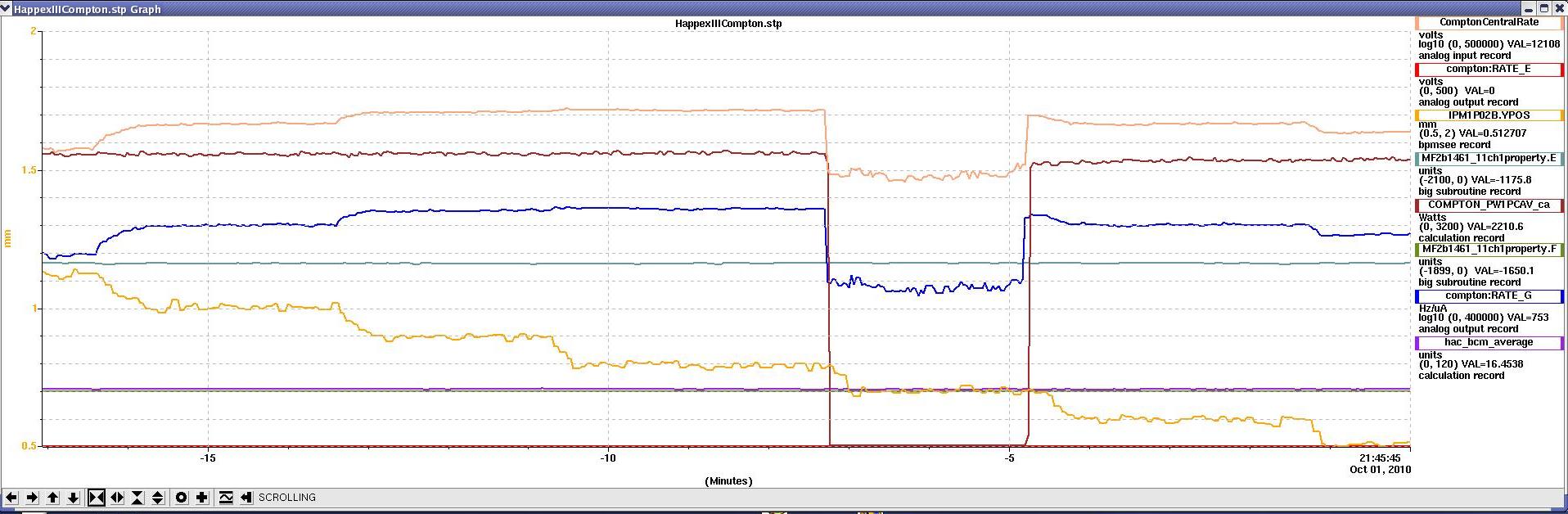This screenshot has width=1568, height=514.
Task: Click the window title 'HappexIIICompton.stp Graph'
Action: coord(88,9)
